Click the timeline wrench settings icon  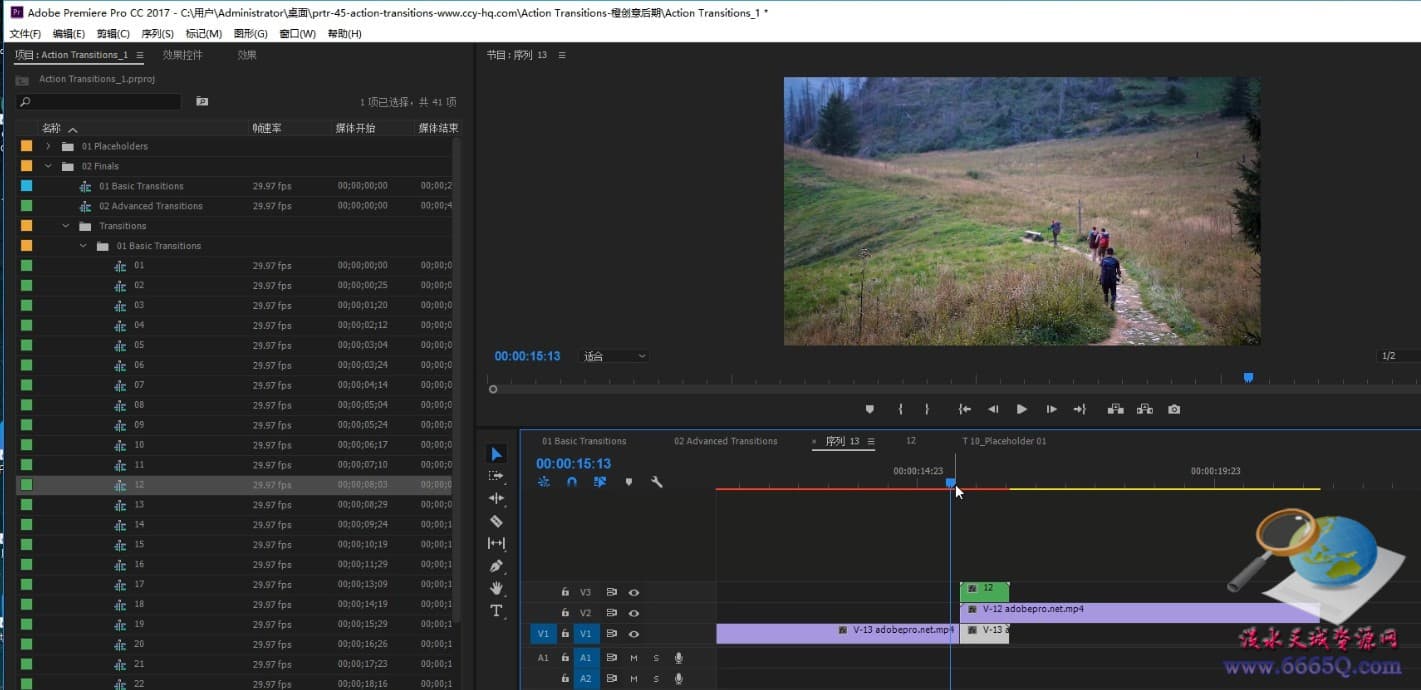tap(657, 482)
